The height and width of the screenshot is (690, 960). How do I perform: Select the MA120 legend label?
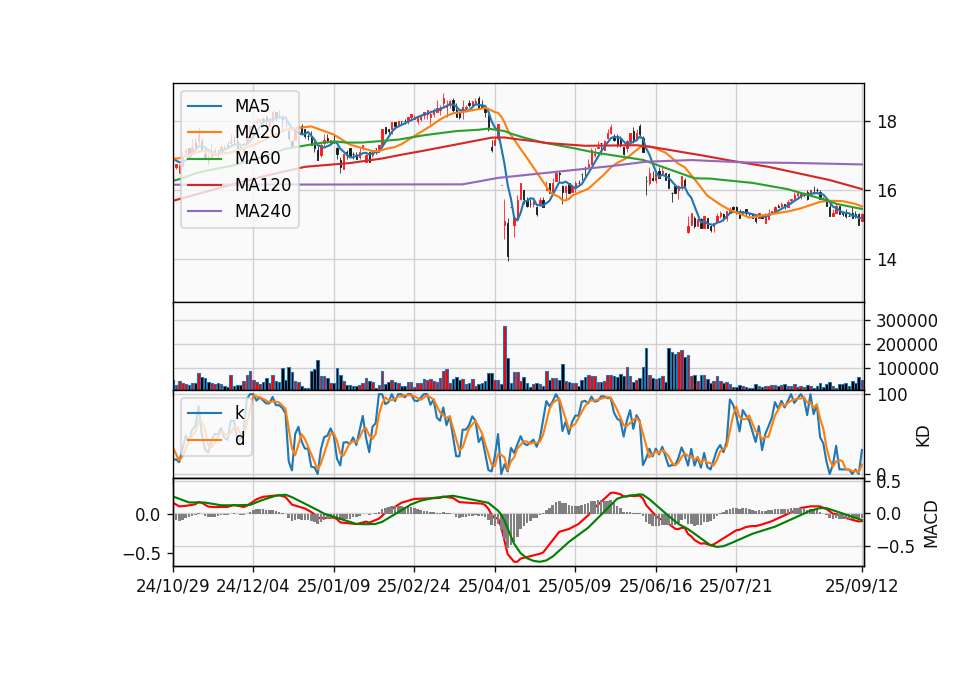263,185
